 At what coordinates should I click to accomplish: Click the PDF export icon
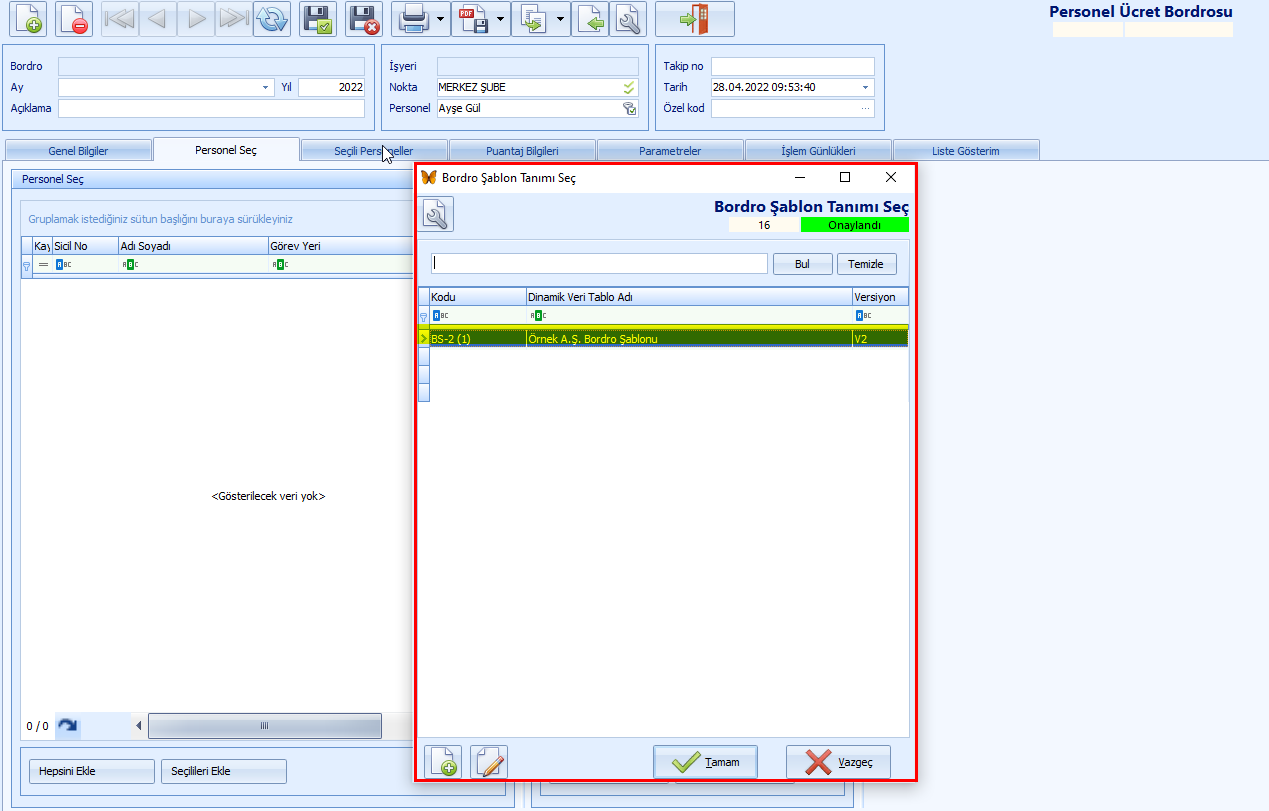pyautogui.click(x=473, y=19)
